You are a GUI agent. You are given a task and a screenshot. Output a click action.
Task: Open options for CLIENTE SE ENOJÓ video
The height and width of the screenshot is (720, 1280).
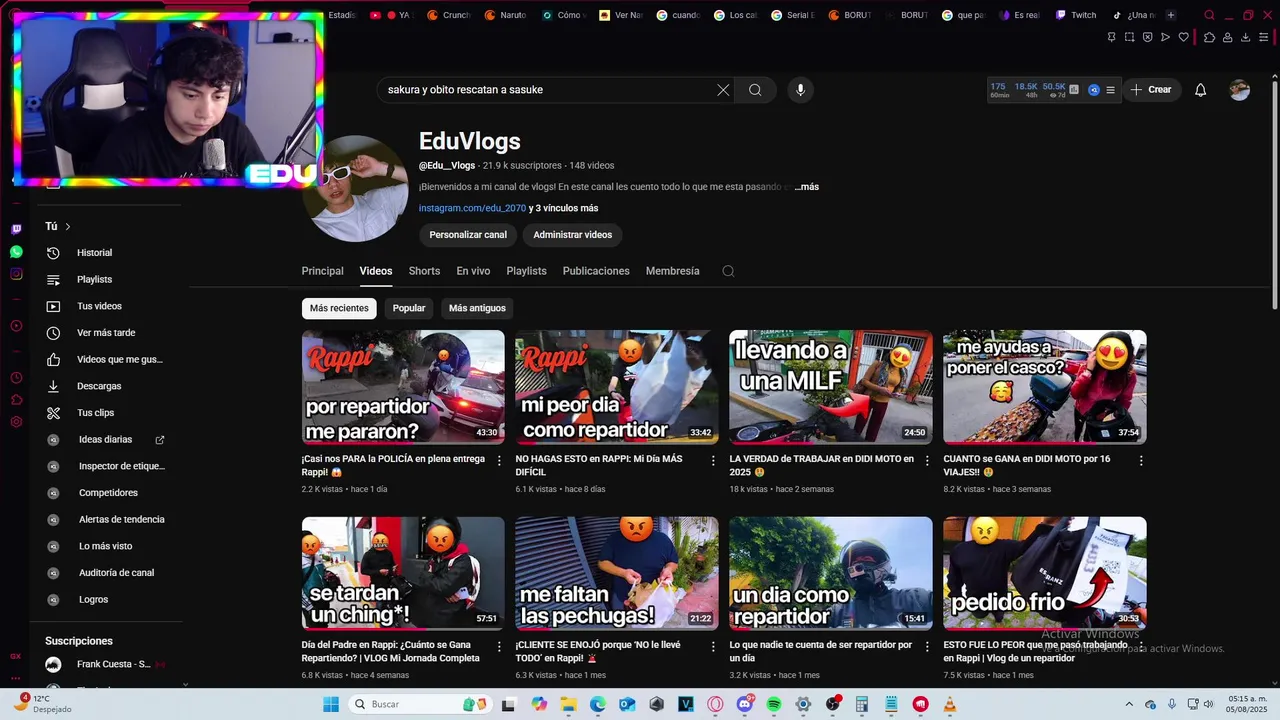(x=713, y=647)
